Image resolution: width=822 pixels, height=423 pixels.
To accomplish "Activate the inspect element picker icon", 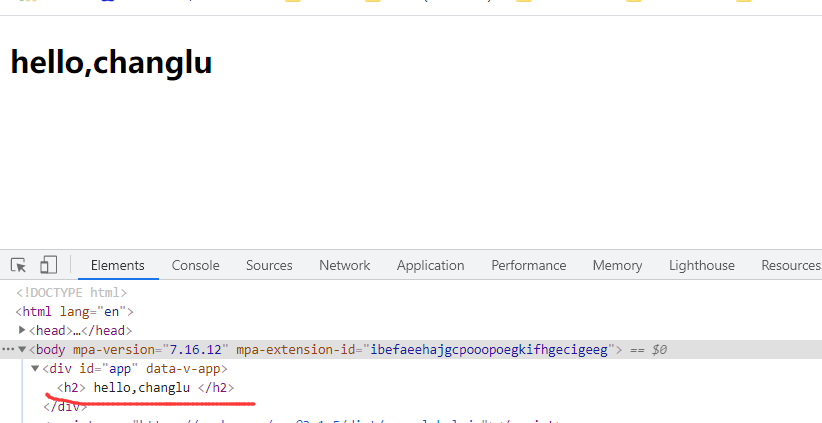I will 18,265.
